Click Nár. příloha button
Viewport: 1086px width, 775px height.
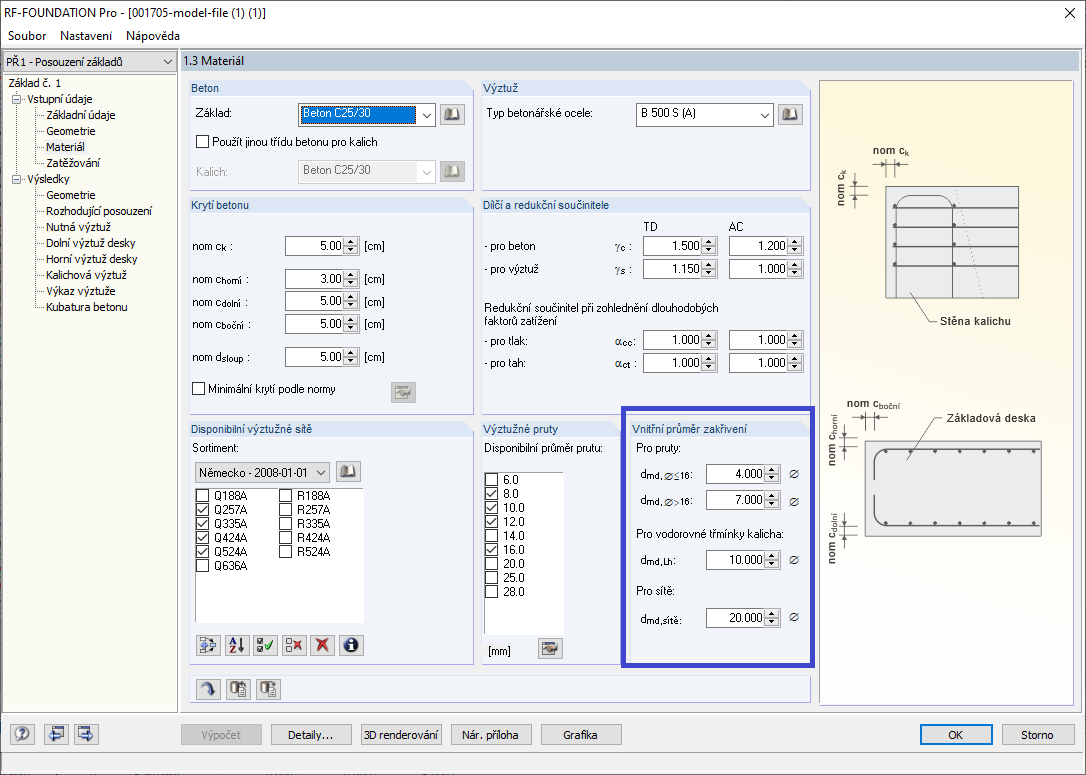[x=490, y=735]
